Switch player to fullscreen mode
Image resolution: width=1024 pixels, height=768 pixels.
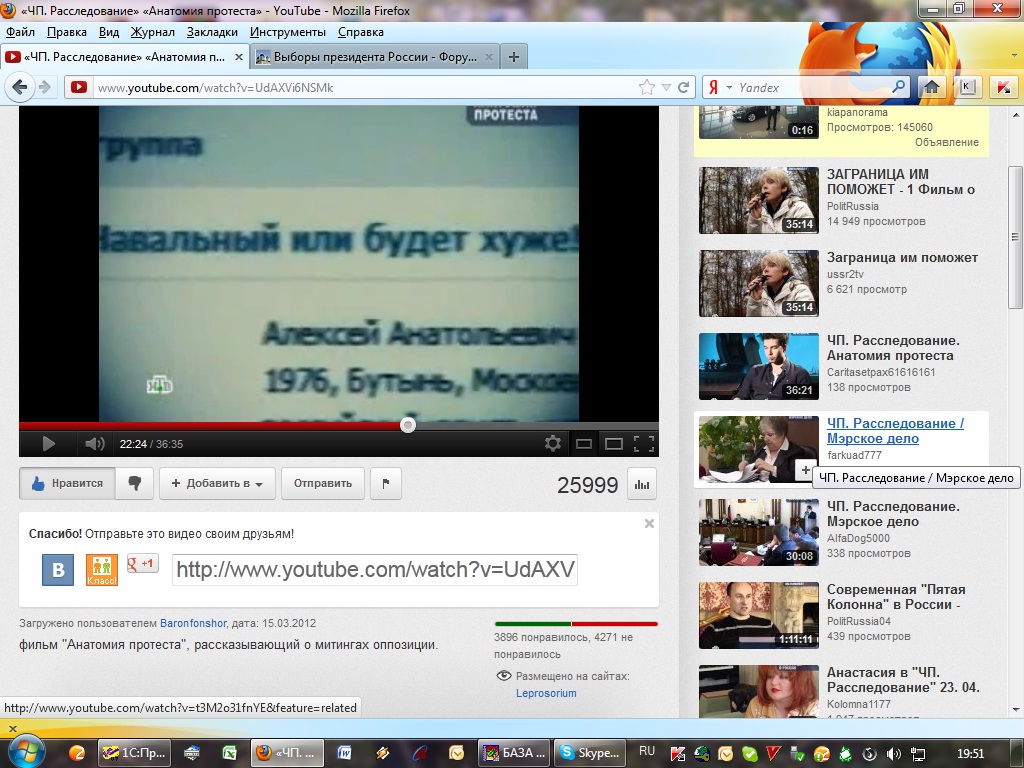[644, 443]
